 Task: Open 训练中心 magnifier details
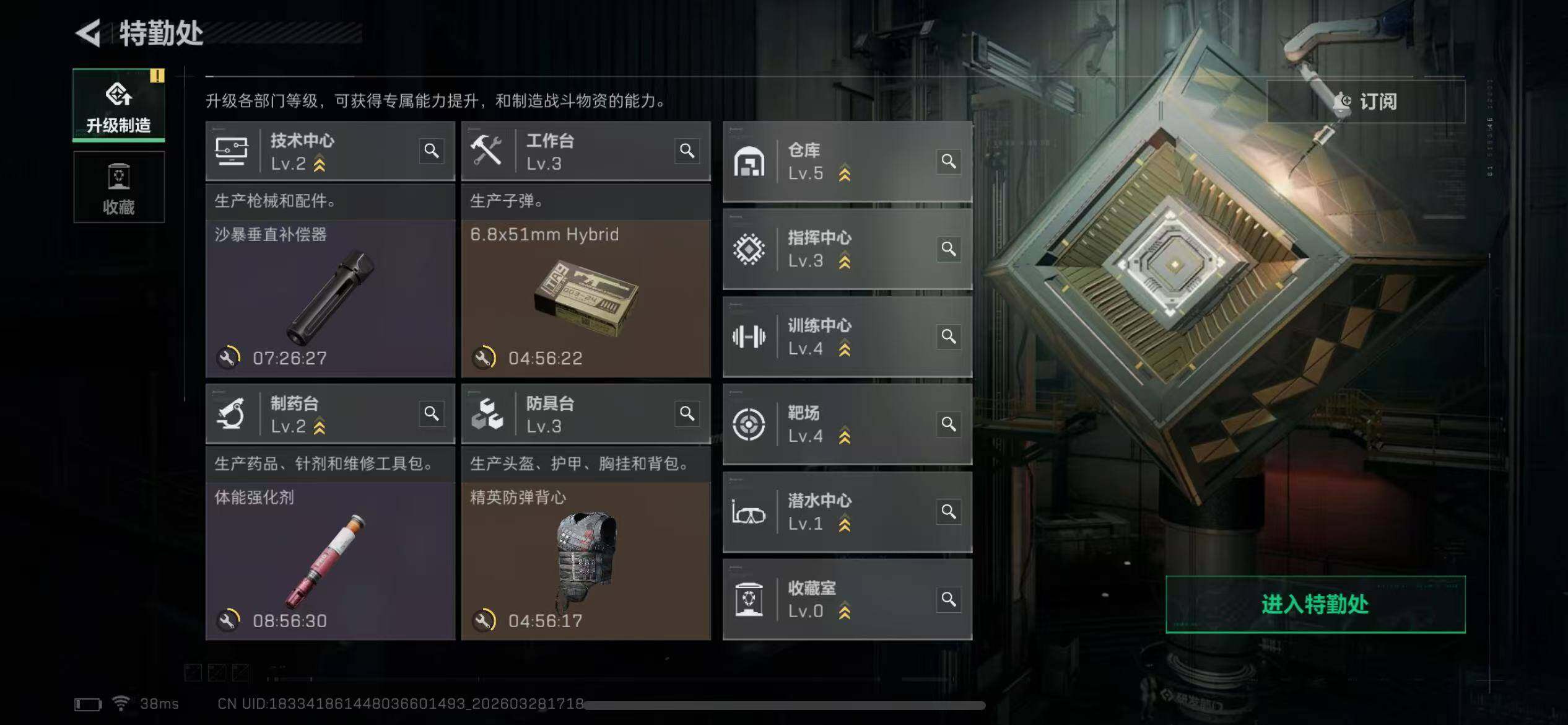click(x=949, y=336)
